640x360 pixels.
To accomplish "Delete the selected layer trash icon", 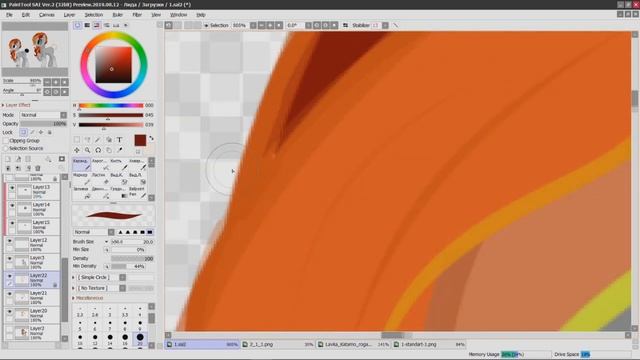I will click(38, 168).
